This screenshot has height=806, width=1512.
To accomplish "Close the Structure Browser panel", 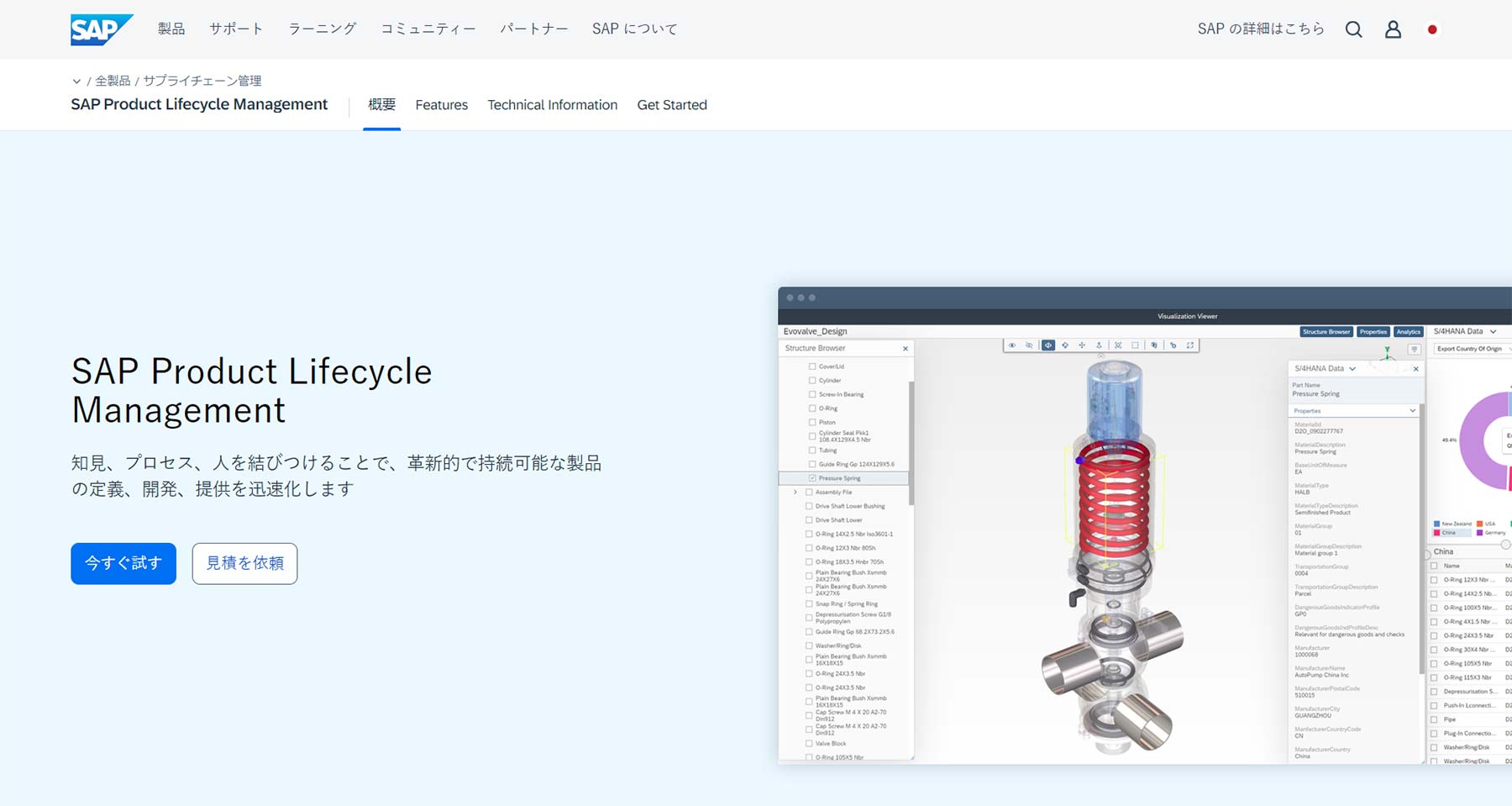I will [x=905, y=349].
